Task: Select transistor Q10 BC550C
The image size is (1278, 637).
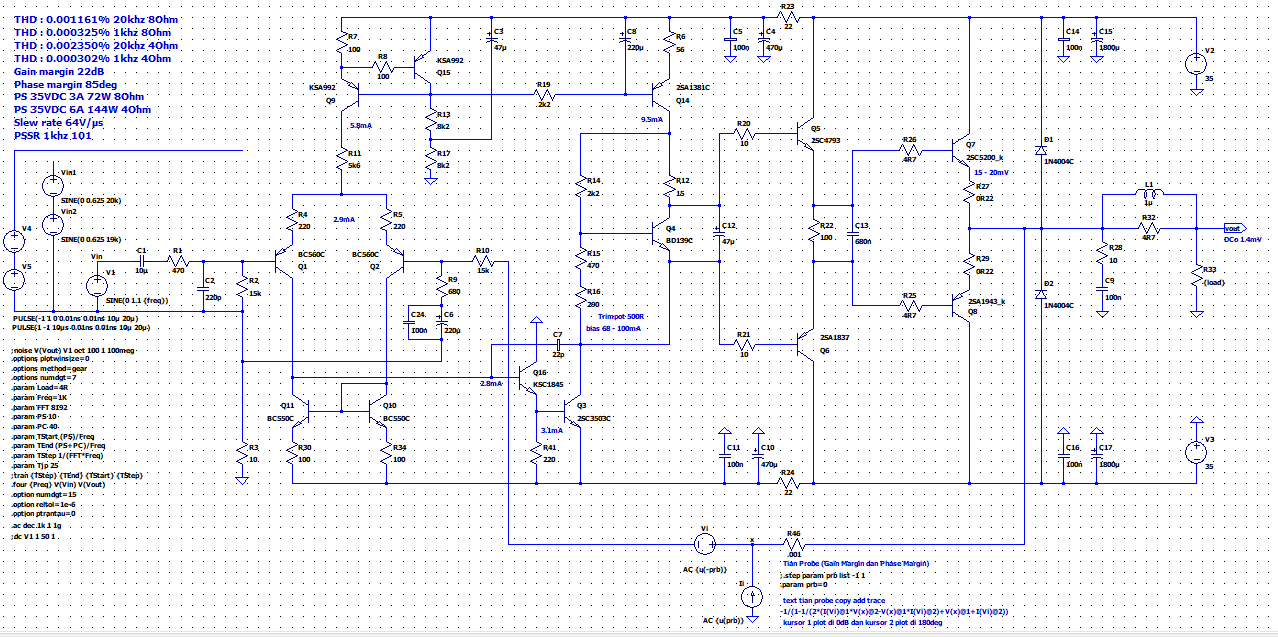Action: [377, 410]
